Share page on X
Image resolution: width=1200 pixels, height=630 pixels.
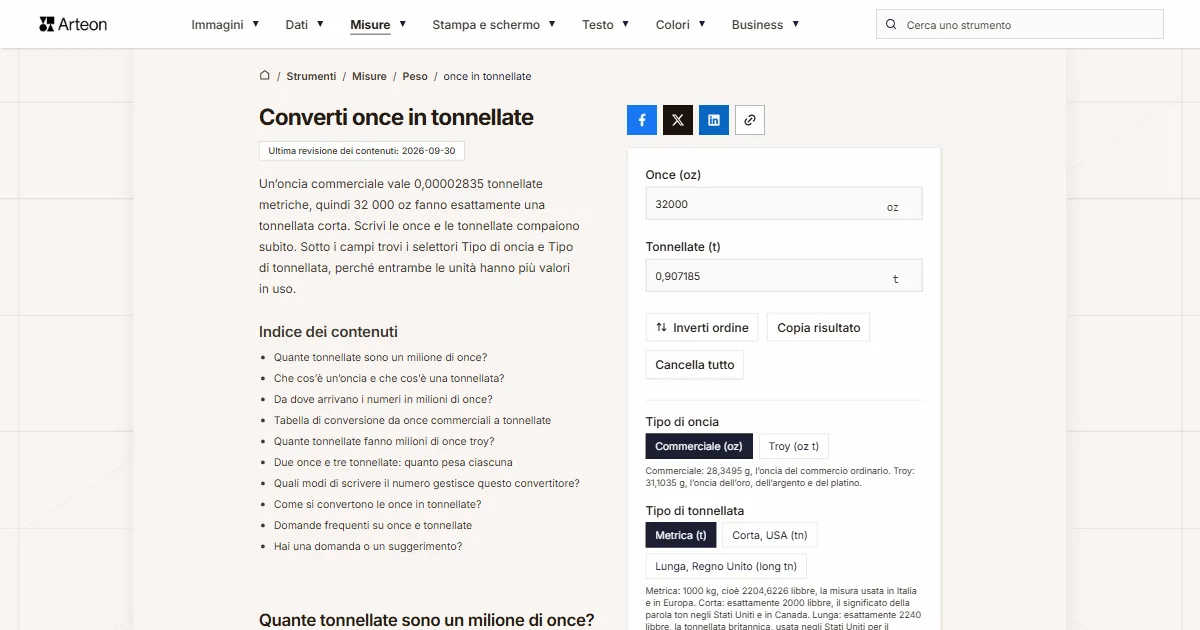pos(678,120)
